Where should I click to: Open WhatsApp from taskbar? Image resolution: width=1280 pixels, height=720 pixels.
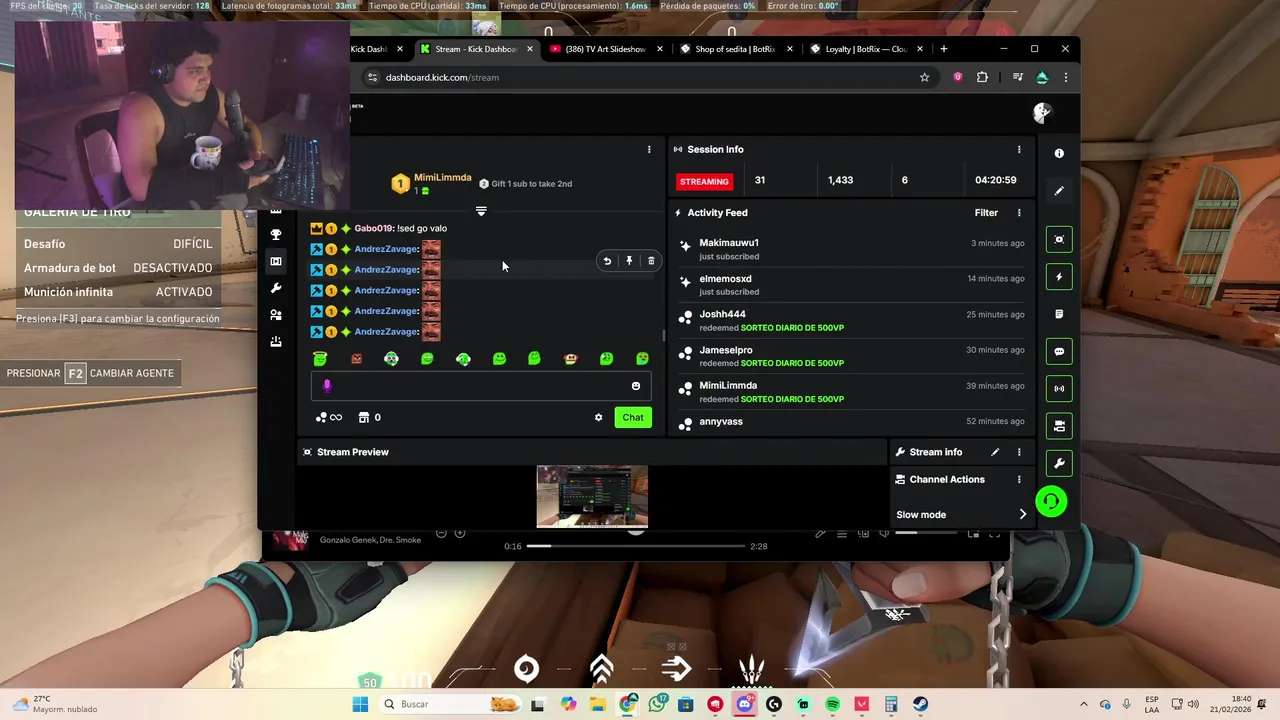pyautogui.click(x=656, y=704)
